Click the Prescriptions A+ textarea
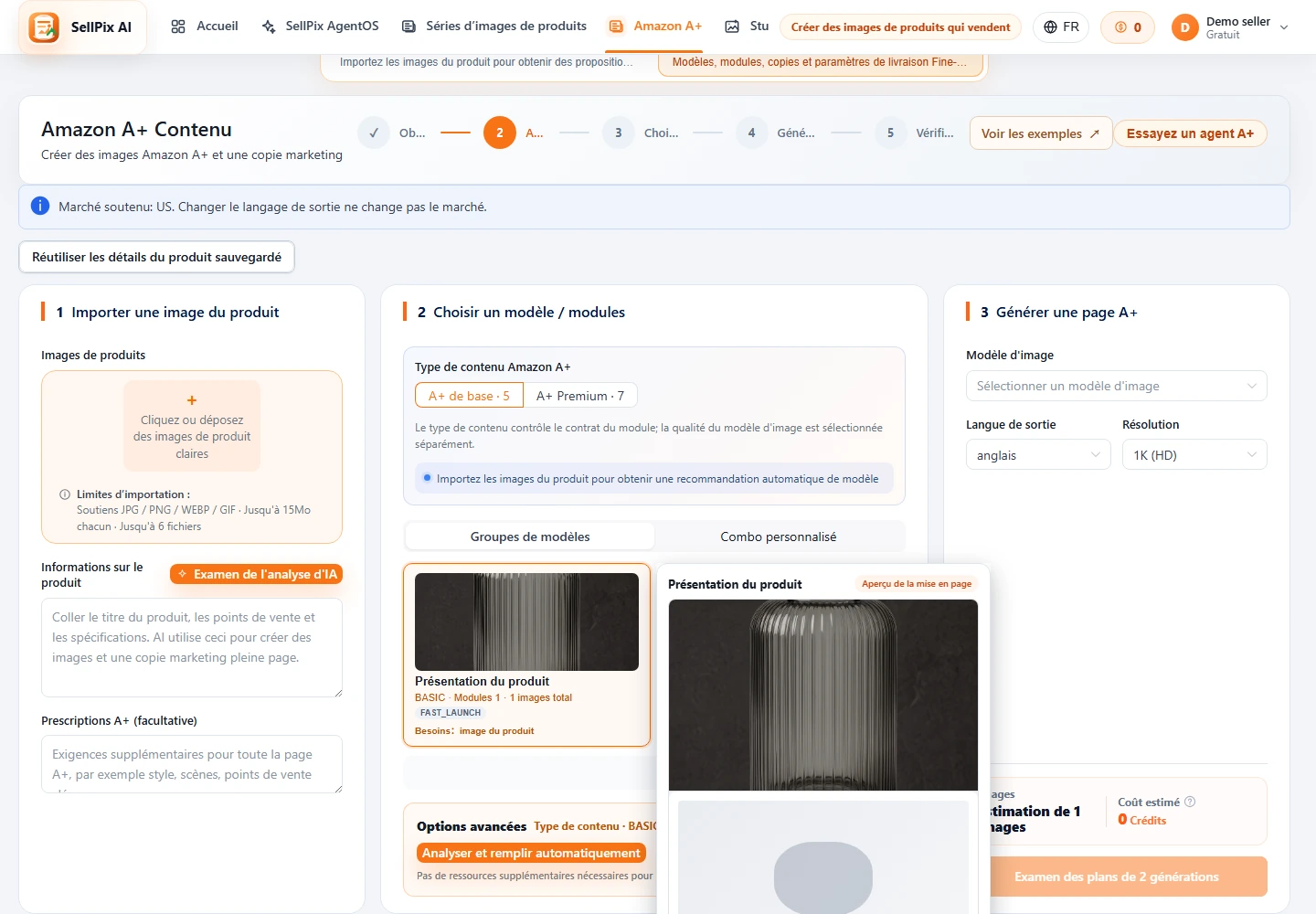This screenshot has width=1316, height=914. tap(192, 764)
